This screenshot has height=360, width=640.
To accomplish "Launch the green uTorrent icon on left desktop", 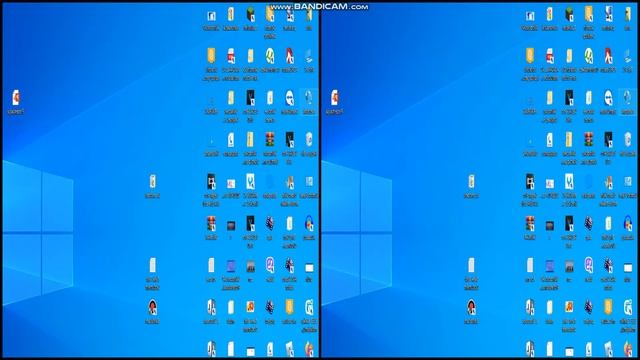I will 270,56.
